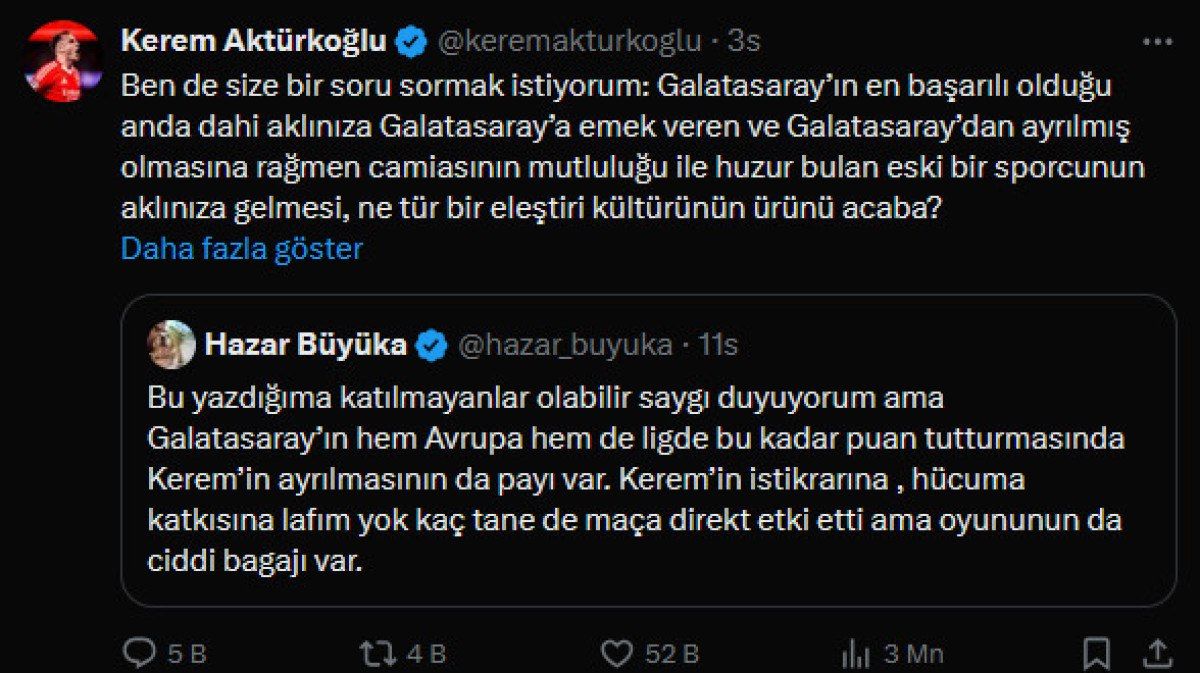Like the tweet with heart icon

coord(617,653)
